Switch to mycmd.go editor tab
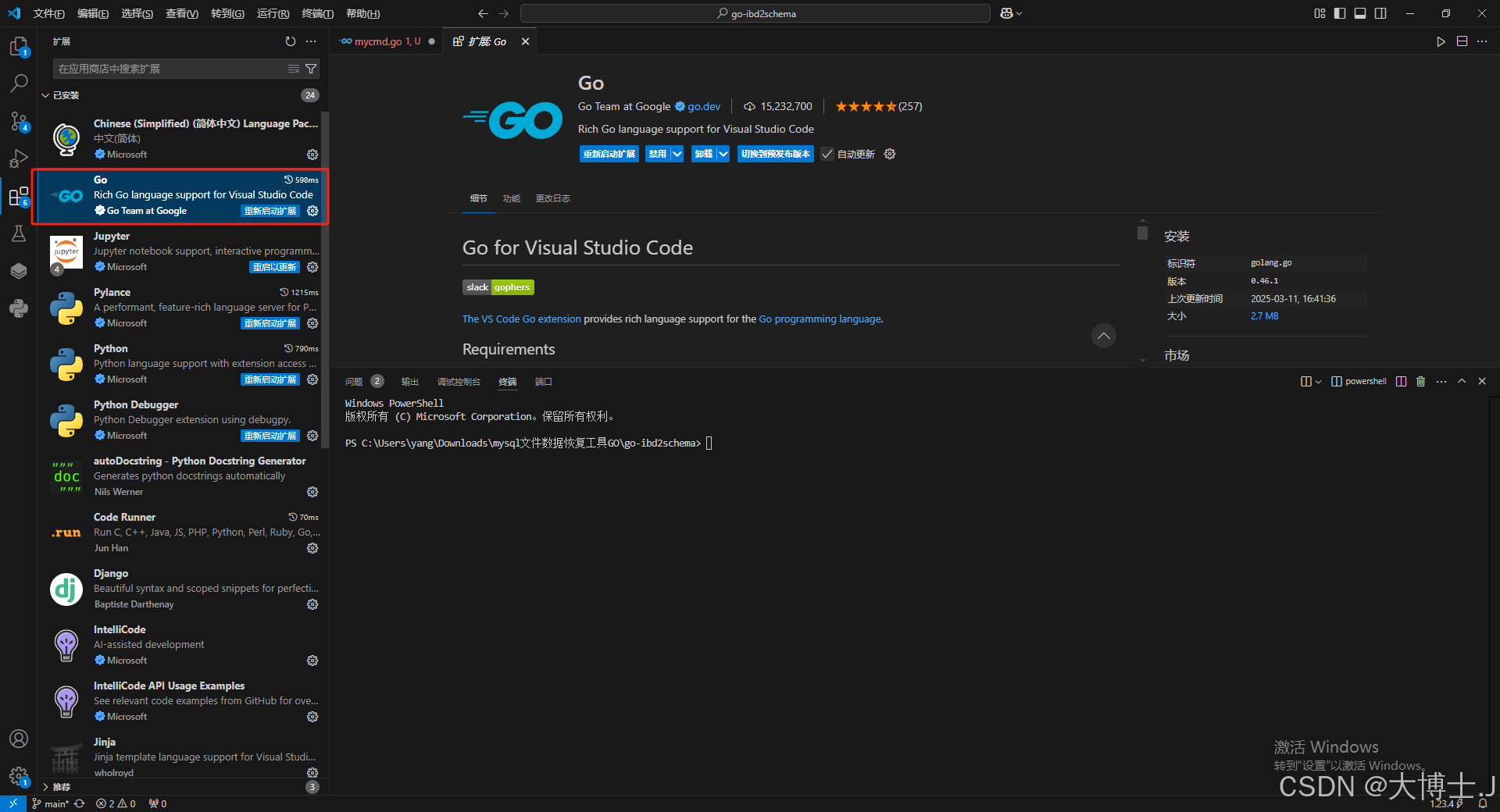The width and height of the screenshot is (1500, 812). [x=387, y=41]
